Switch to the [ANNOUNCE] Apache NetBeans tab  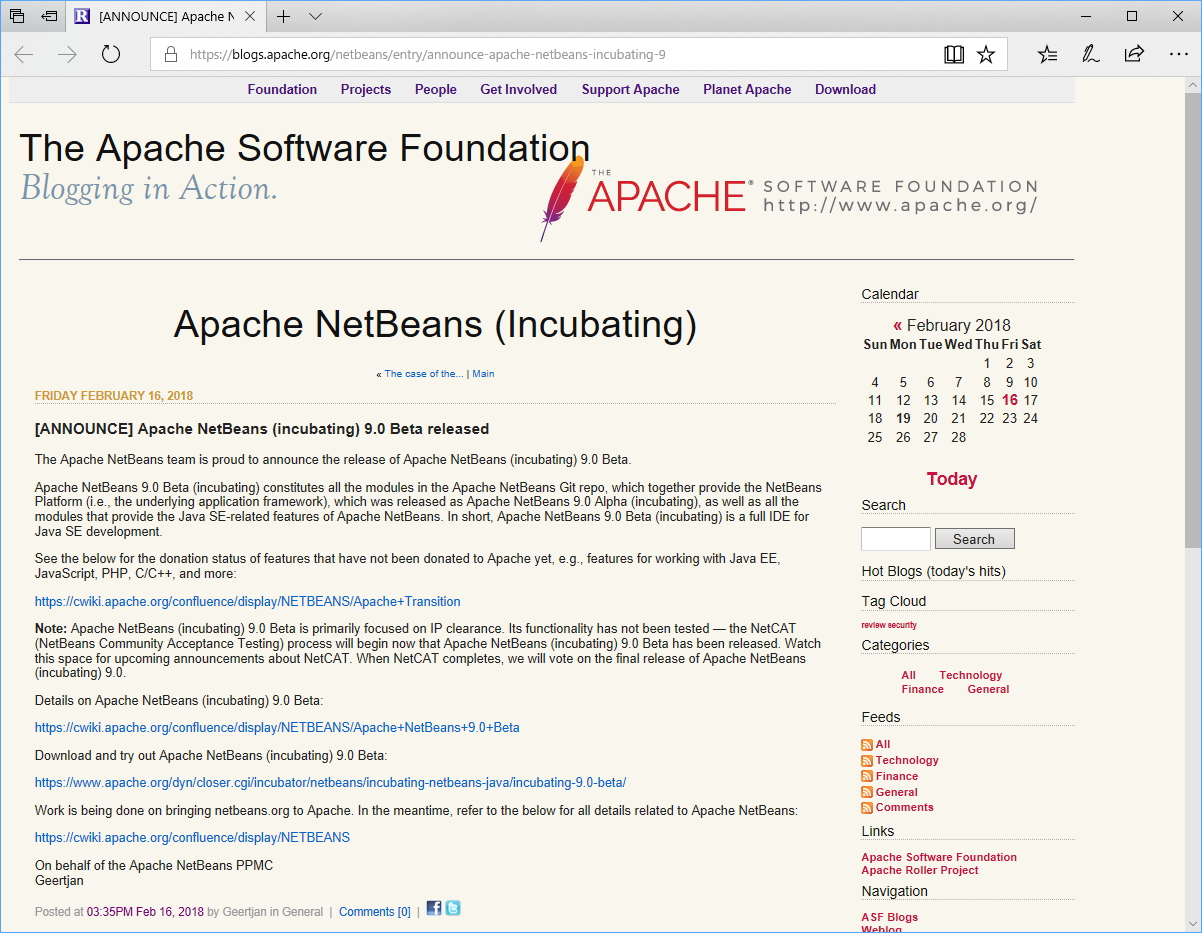point(160,16)
